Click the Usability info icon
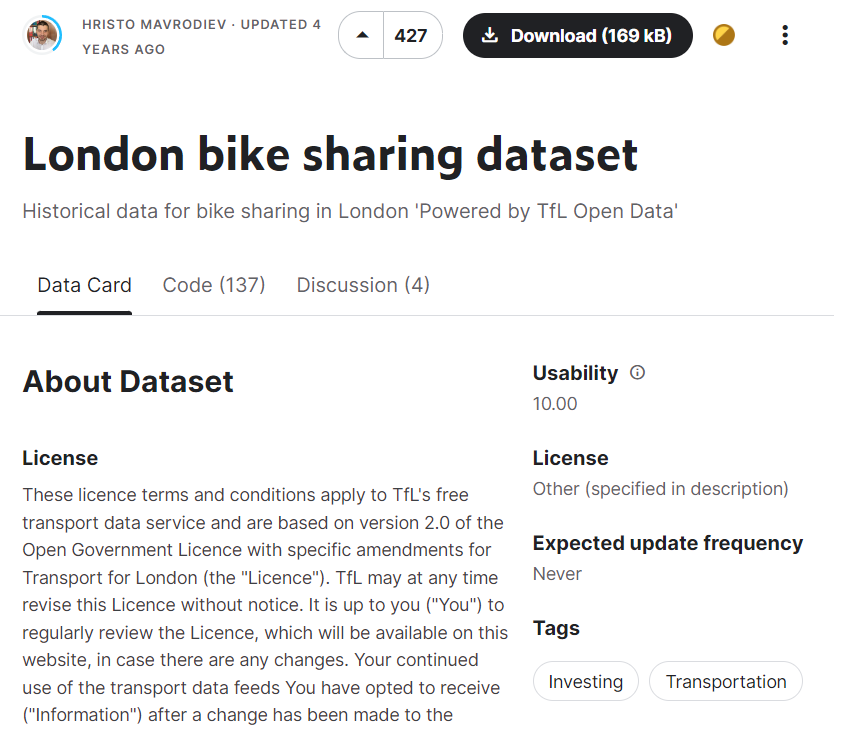 (637, 373)
